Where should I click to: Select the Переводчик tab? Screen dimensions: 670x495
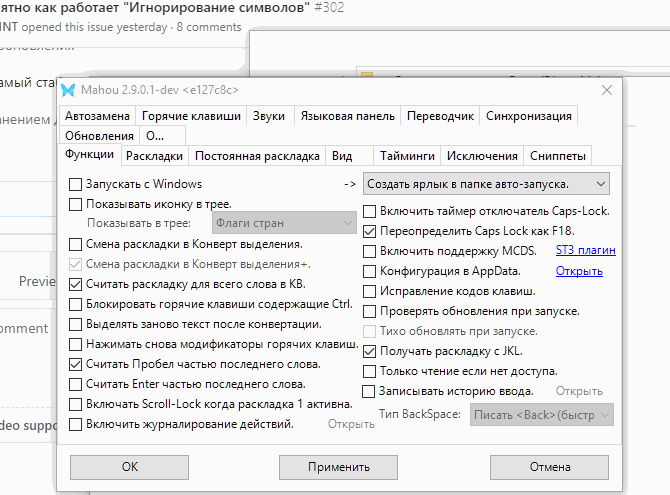point(440,116)
